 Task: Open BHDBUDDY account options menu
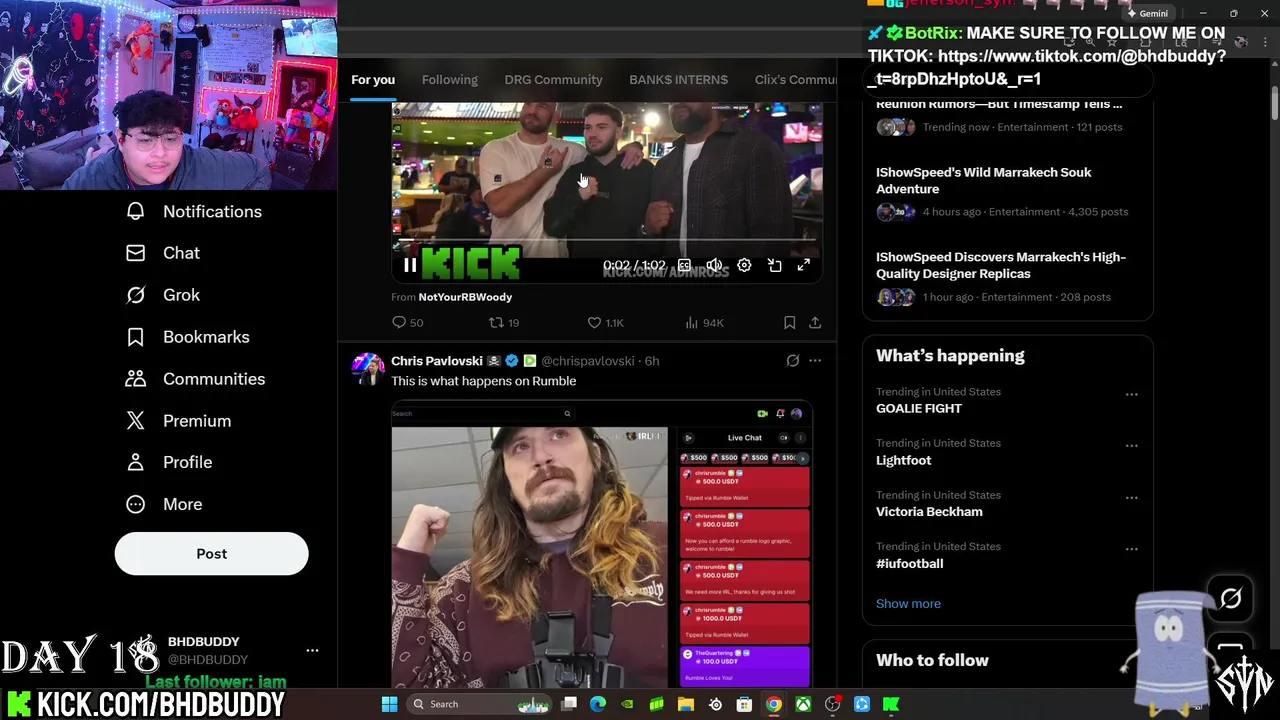coord(312,651)
